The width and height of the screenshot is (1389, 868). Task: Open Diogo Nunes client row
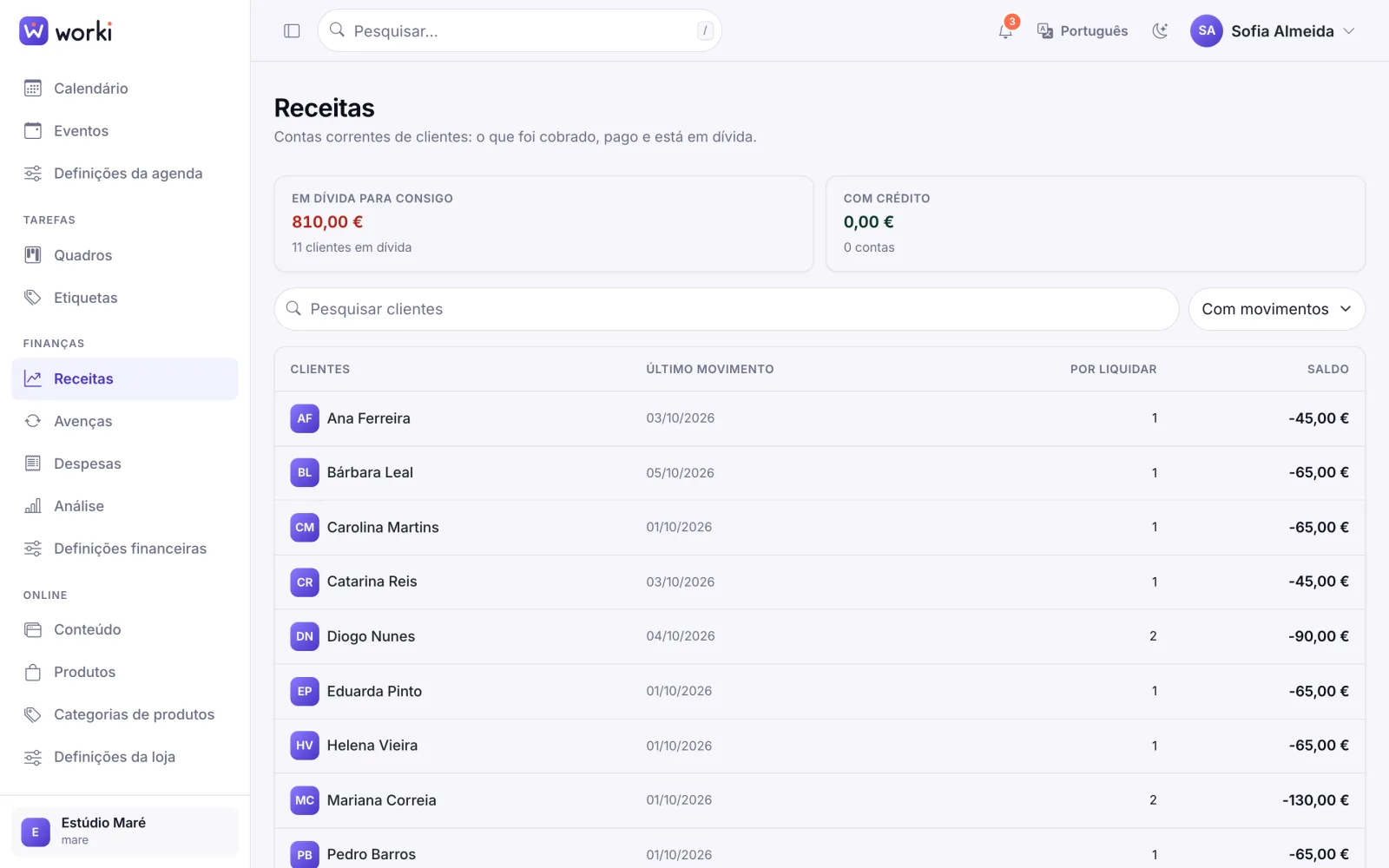(x=820, y=636)
